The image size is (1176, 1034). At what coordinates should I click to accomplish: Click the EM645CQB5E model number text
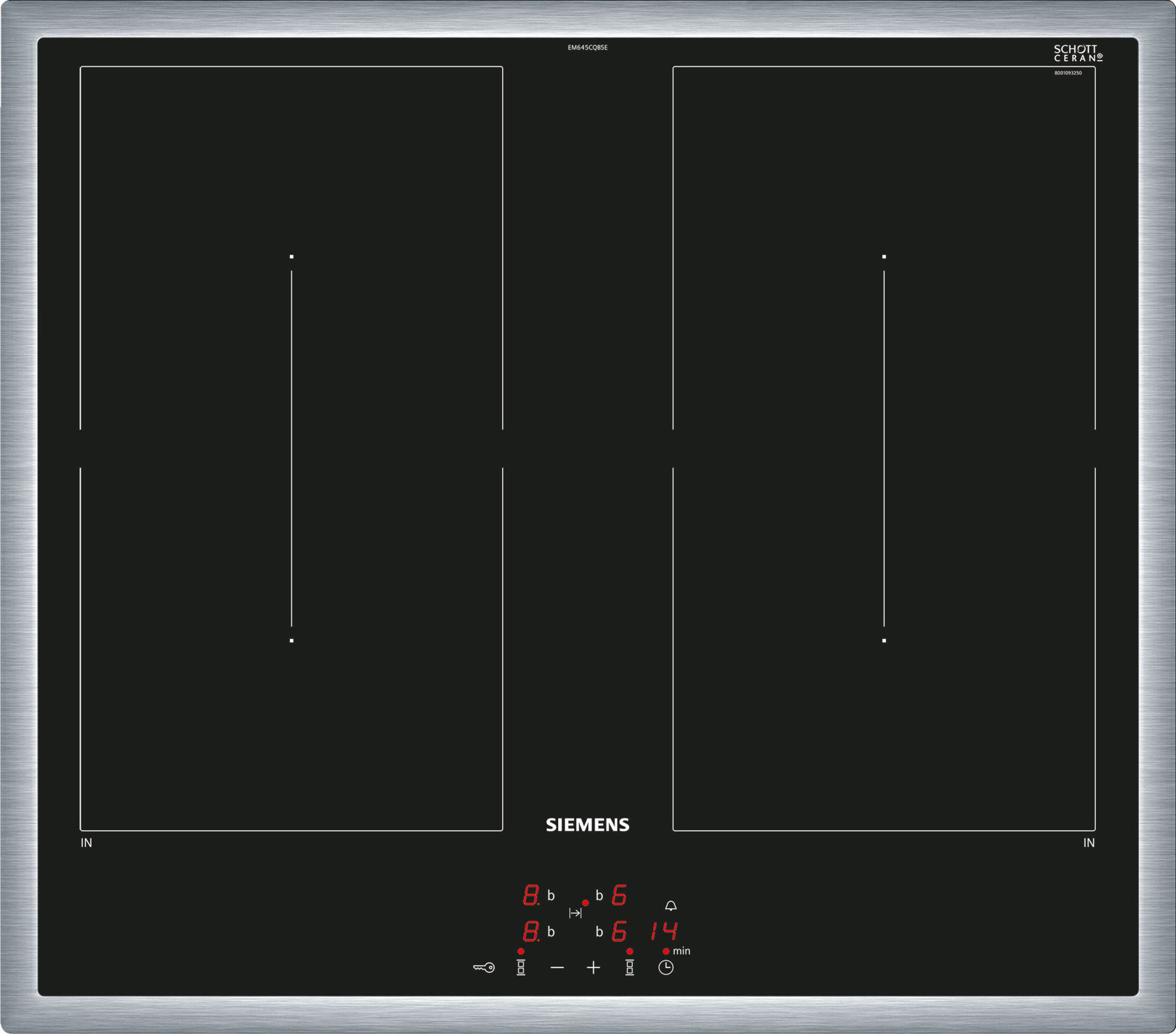[587, 48]
